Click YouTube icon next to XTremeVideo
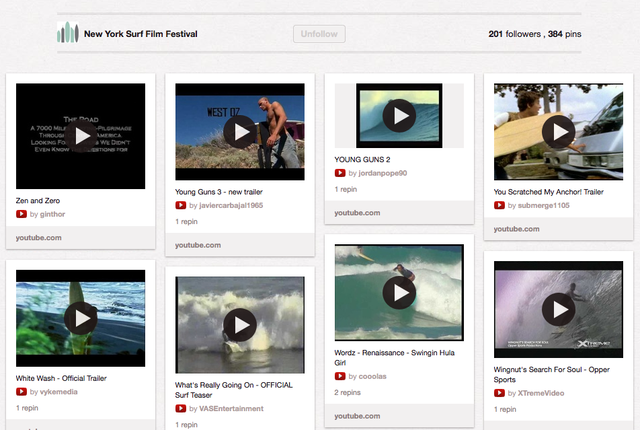Viewport: 640px width, 430px height. 499,393
